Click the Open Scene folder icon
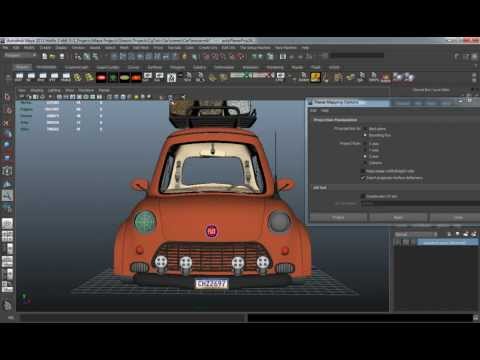The width and height of the screenshot is (480, 360). tap(52, 56)
